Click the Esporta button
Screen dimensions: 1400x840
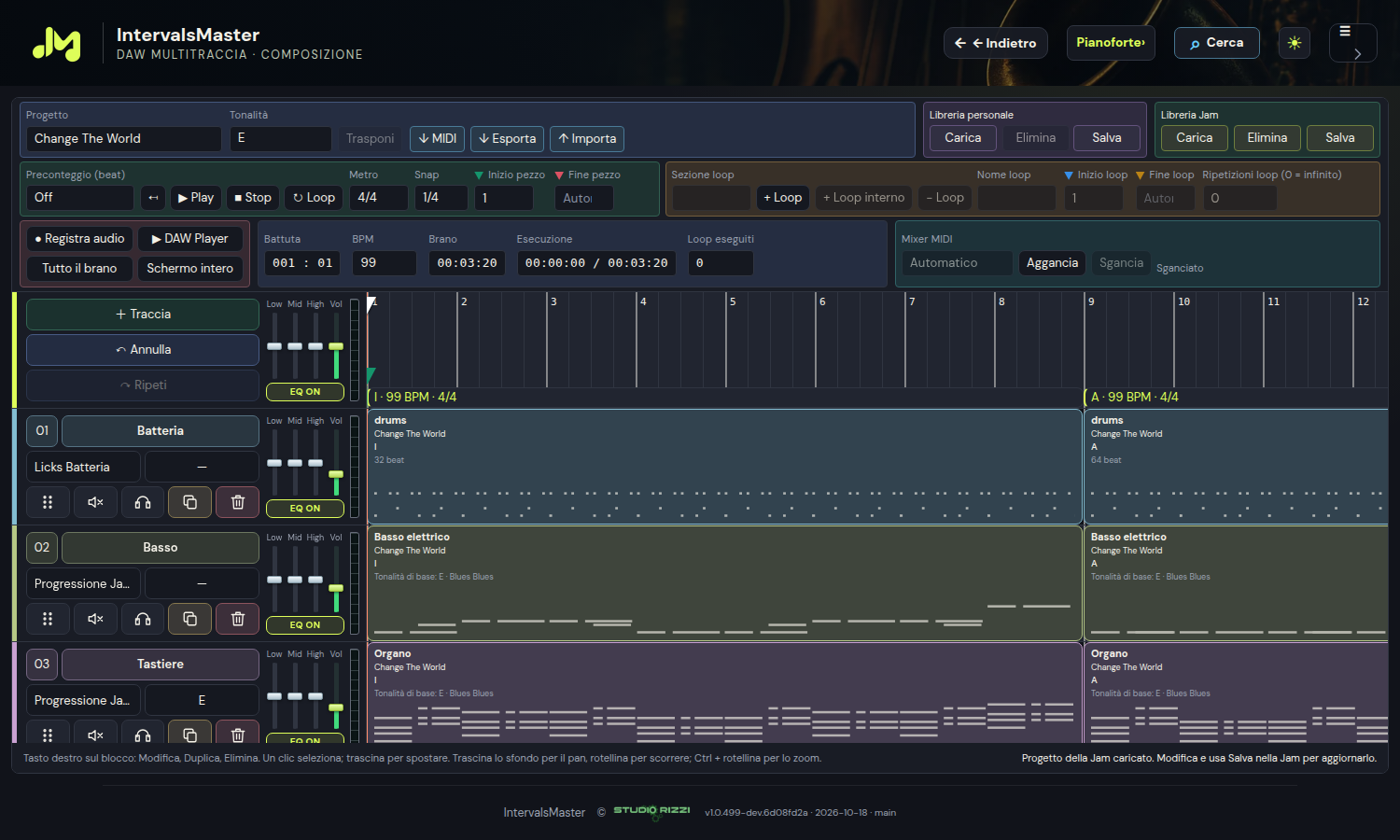(x=507, y=139)
